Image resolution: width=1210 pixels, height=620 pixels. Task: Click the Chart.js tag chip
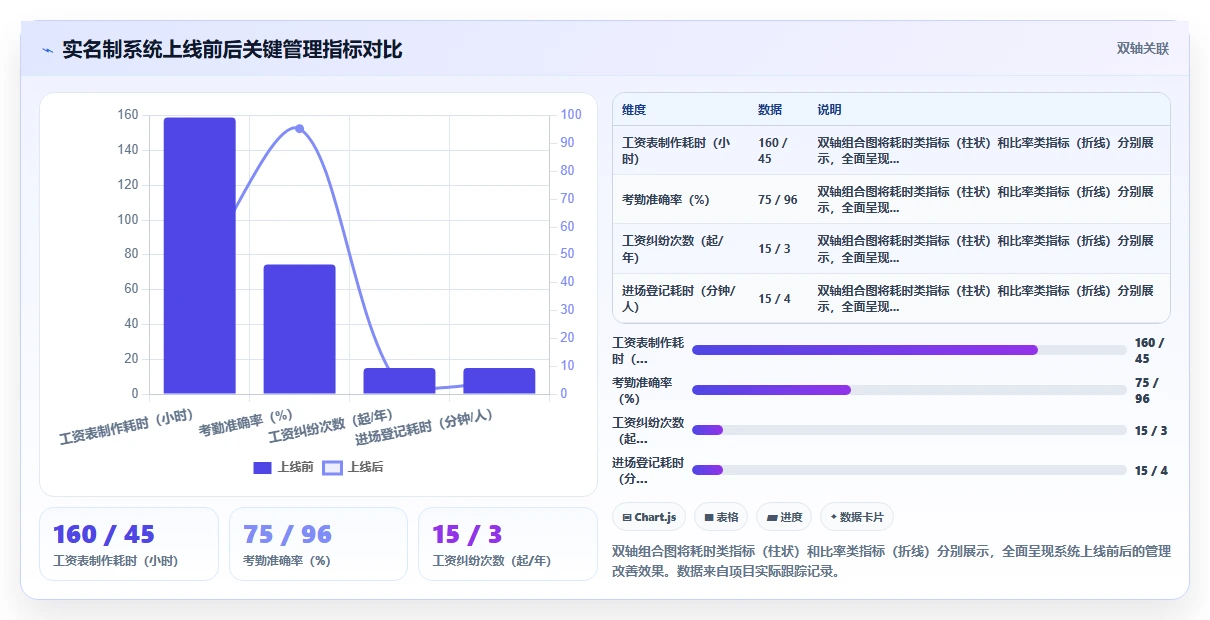pyautogui.click(x=649, y=517)
